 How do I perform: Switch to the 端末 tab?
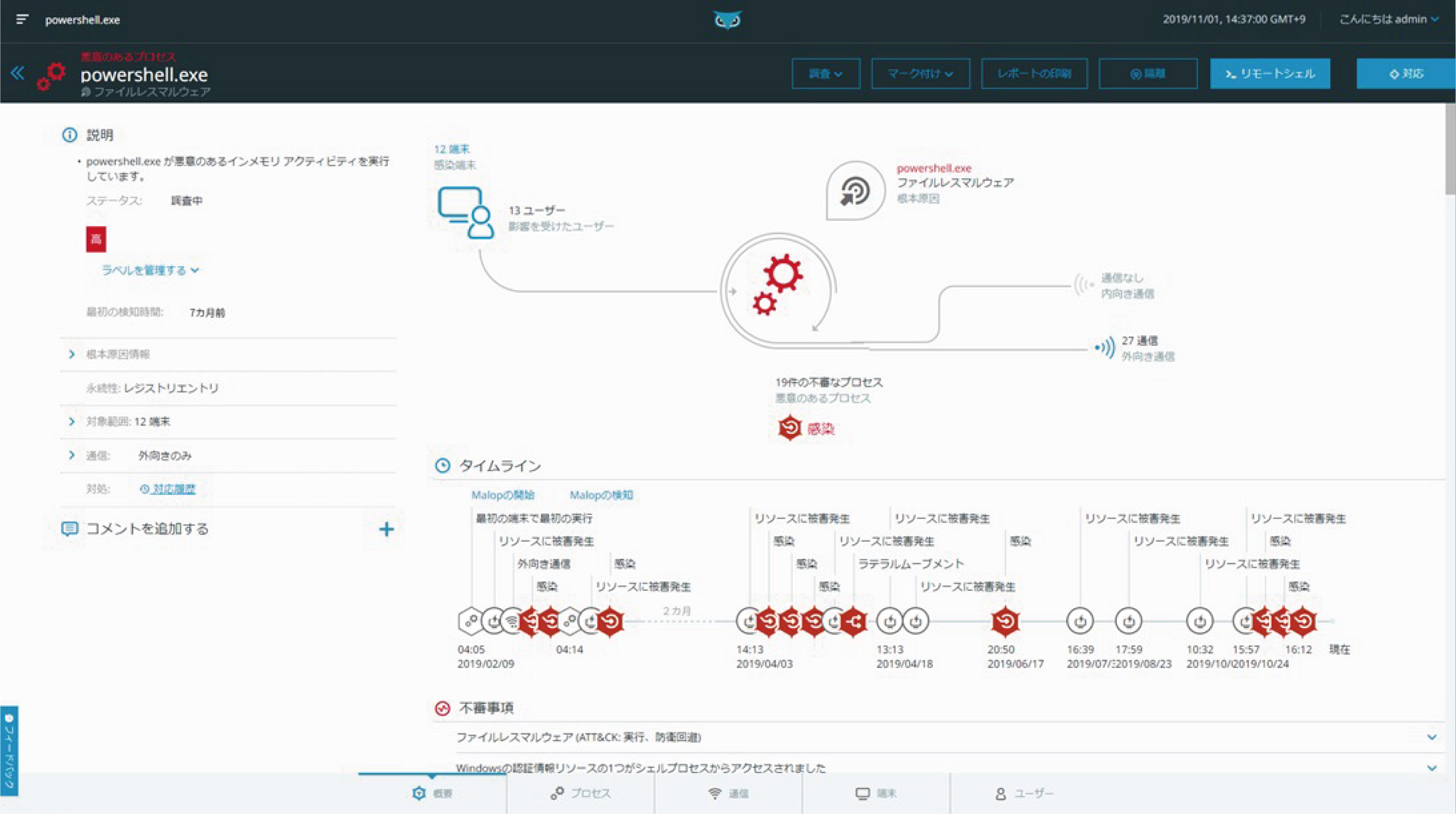coord(876,793)
